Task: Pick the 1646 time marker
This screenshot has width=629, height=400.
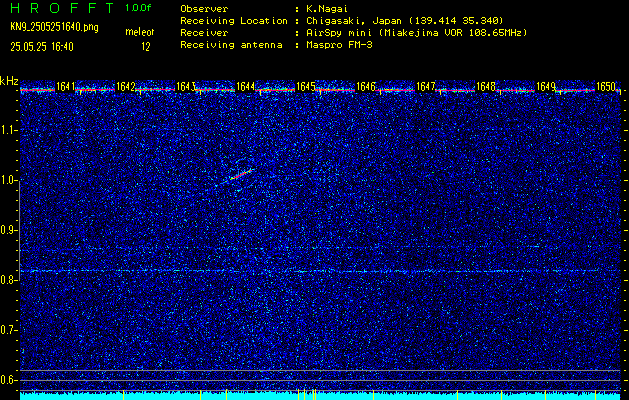Action: tap(366, 86)
